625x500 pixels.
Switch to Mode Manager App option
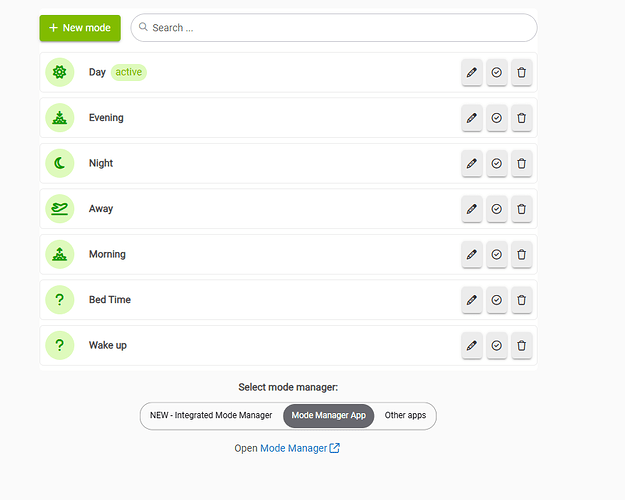pyautogui.click(x=328, y=415)
